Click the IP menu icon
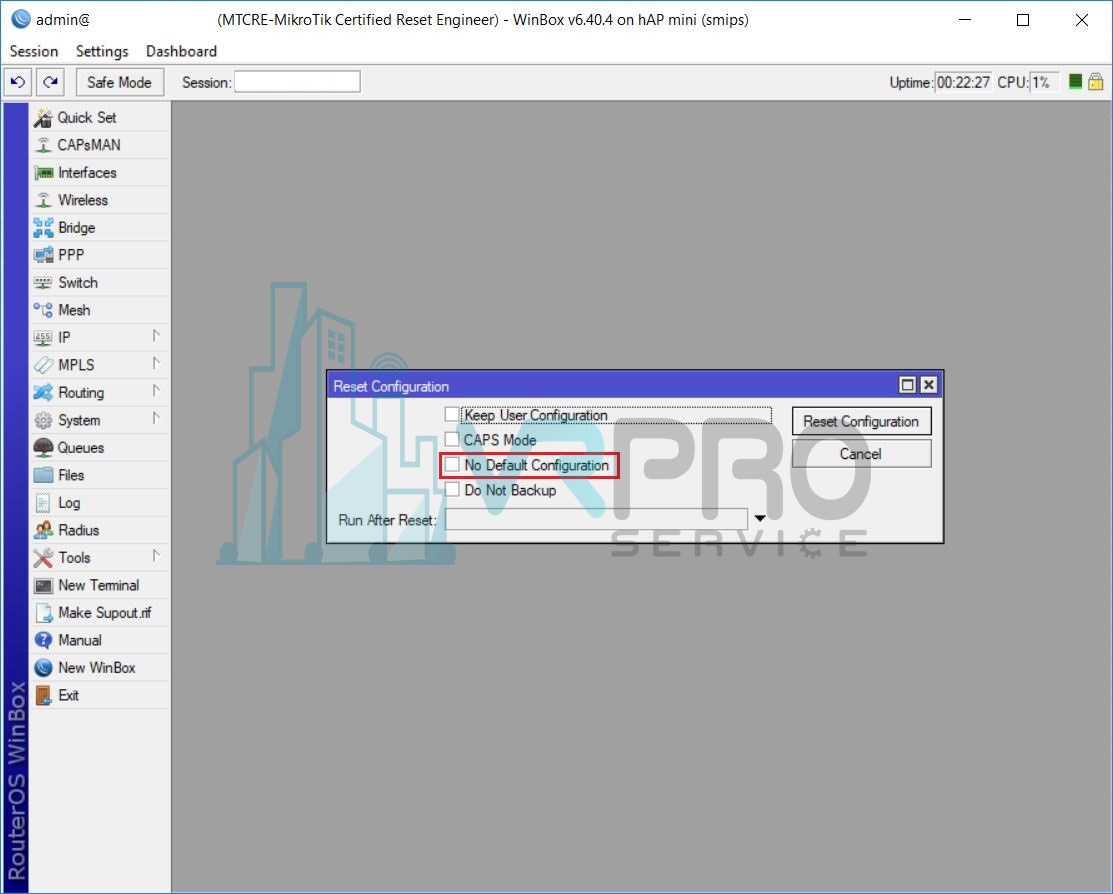The image size is (1113, 894). point(43,338)
